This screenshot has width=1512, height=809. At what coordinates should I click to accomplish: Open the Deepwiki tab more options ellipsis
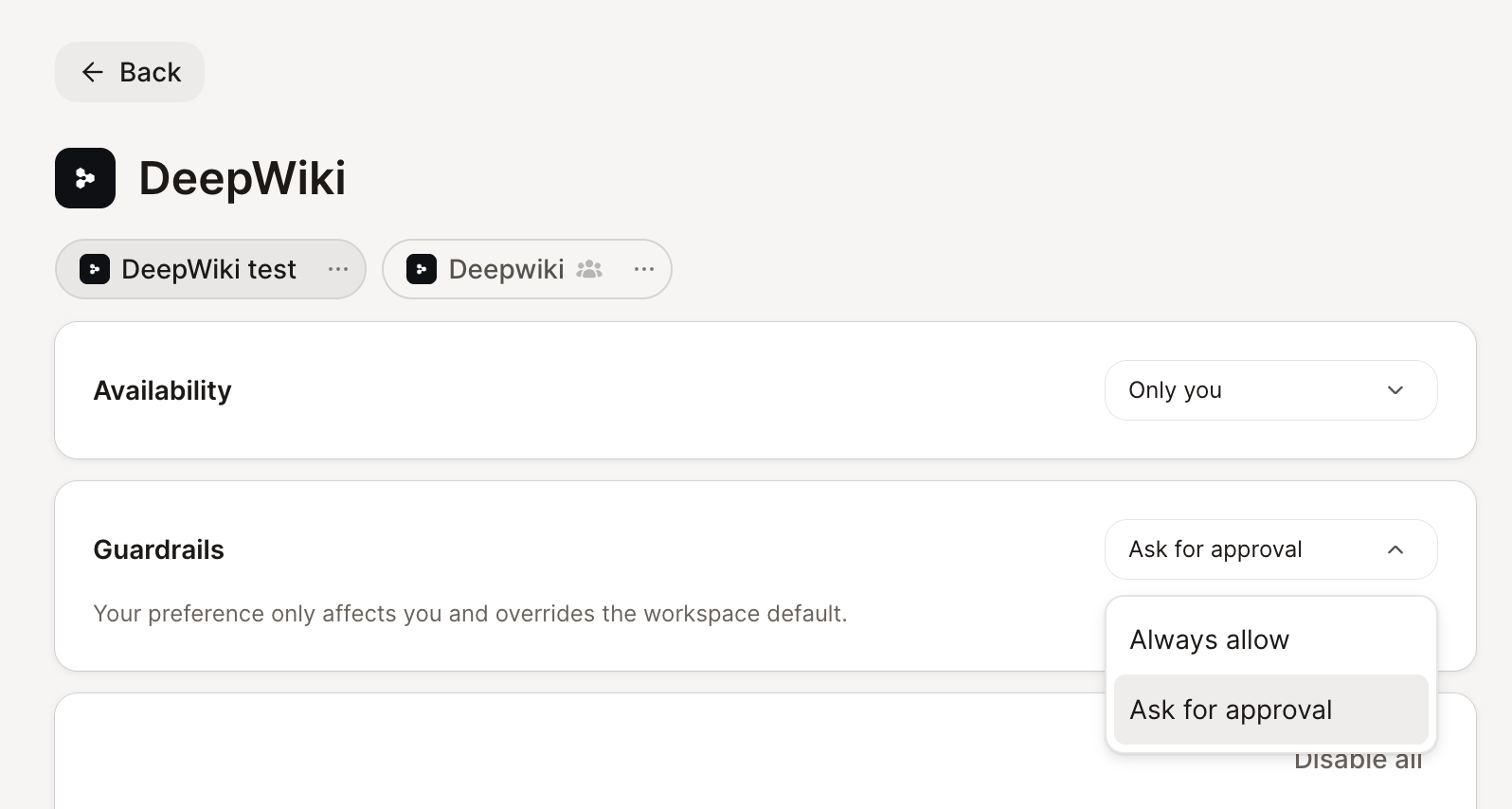tap(644, 269)
